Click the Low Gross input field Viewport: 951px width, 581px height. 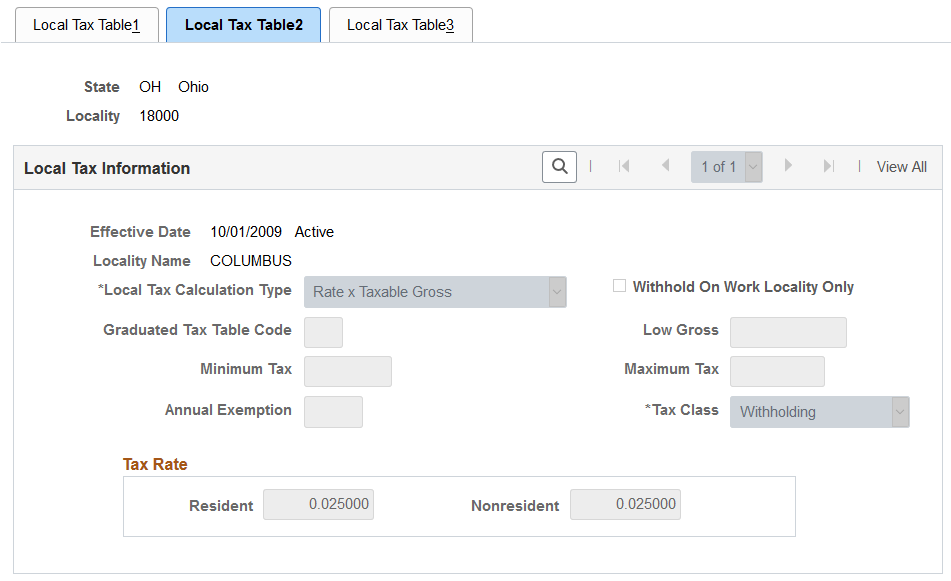pos(788,332)
